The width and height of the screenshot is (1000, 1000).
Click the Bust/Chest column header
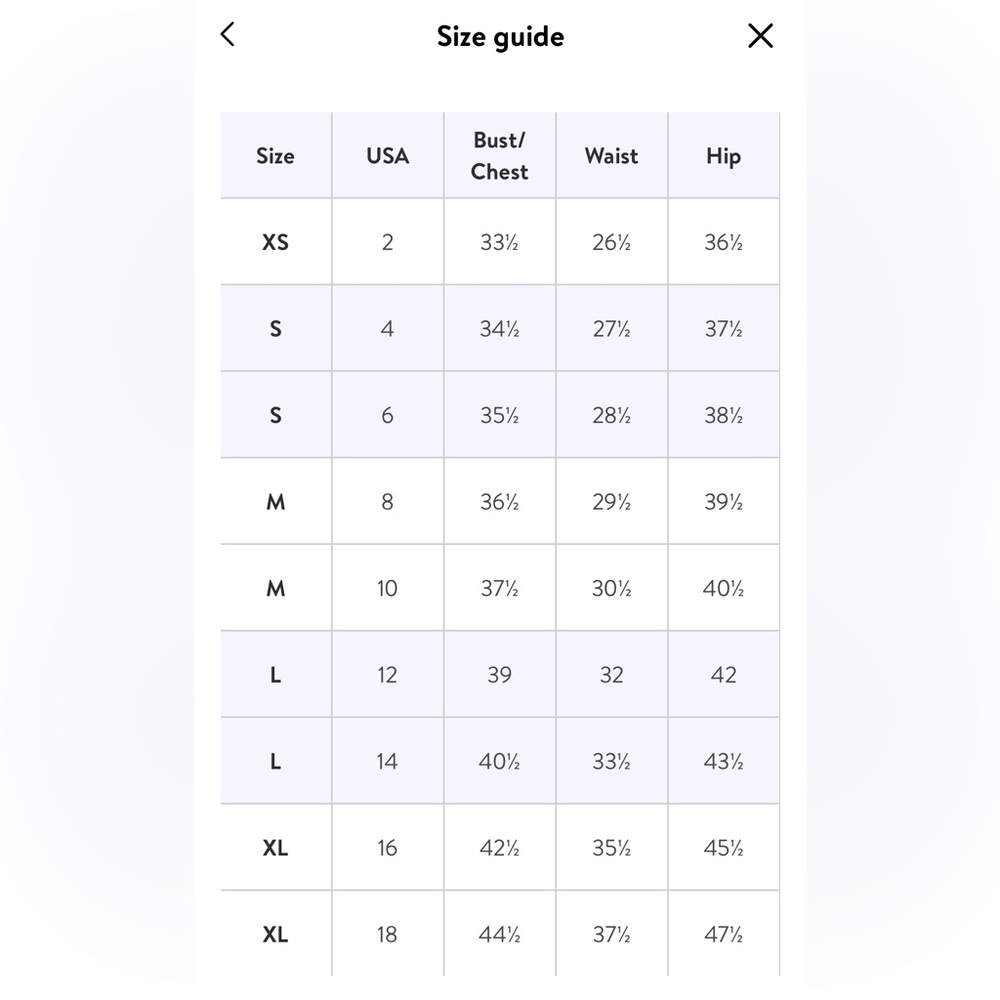[x=499, y=156]
